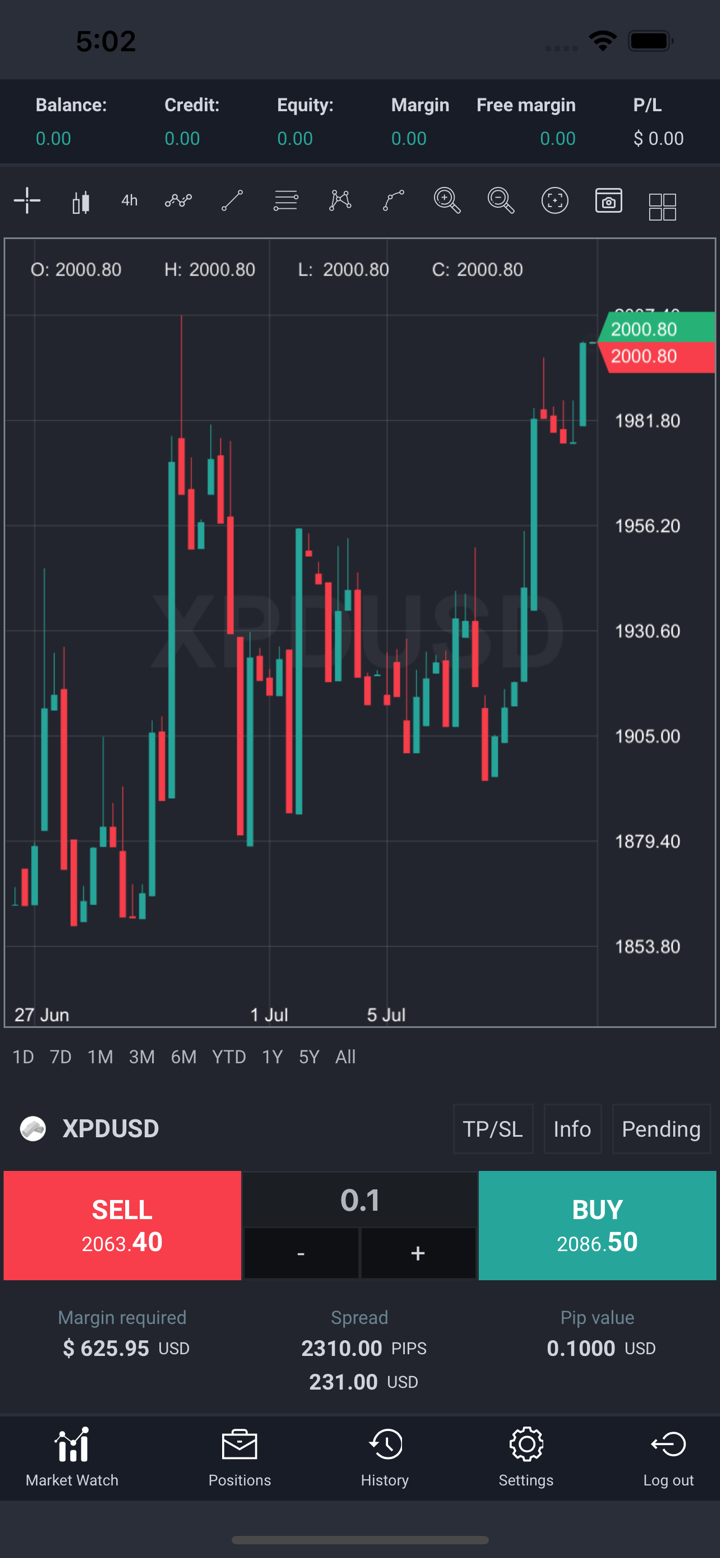This screenshot has height=1558, width=720.
Task: Open the indicators line-graph icon
Action: coord(178,201)
